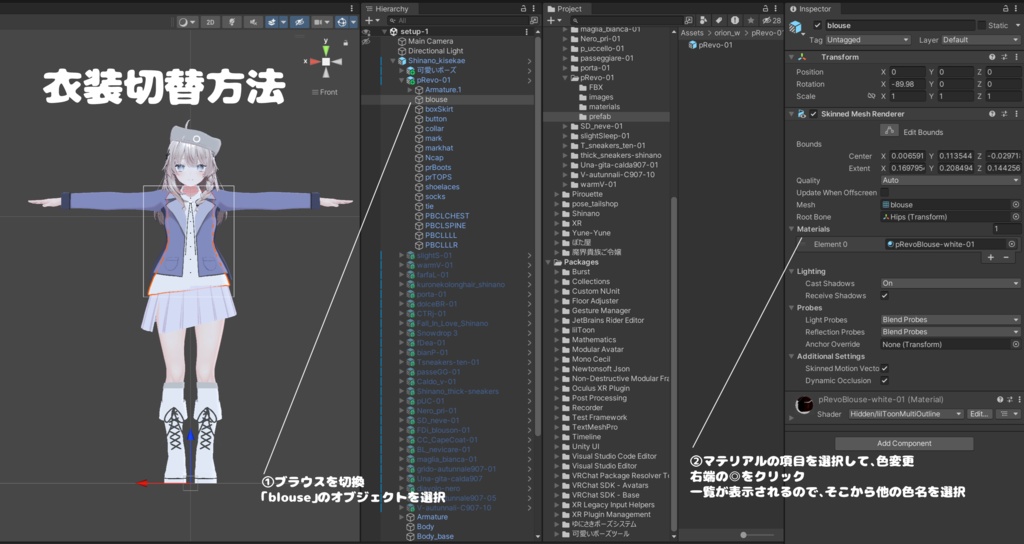The image size is (1024, 544).
Task: Toggle Dynamic Occlusion checkbox
Action: click(x=885, y=380)
